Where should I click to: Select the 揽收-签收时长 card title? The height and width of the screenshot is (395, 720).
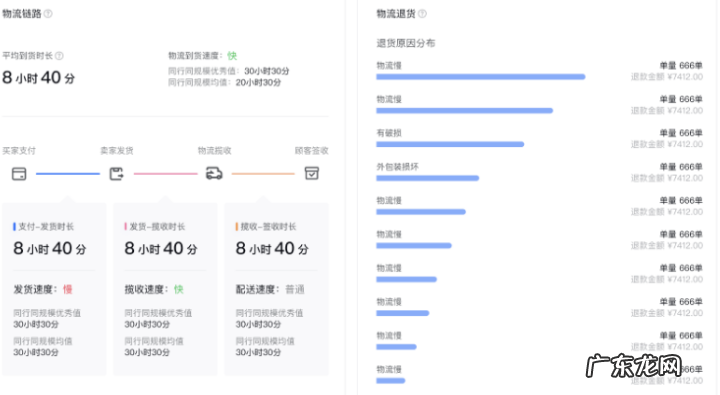pos(268,226)
